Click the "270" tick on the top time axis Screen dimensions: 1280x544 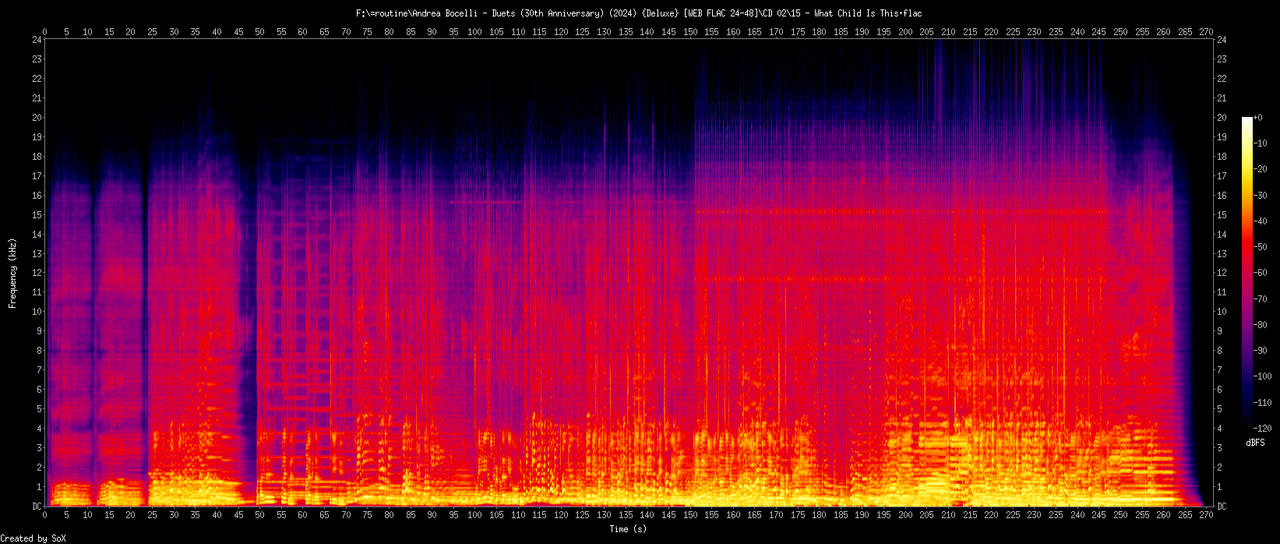(x=1208, y=32)
